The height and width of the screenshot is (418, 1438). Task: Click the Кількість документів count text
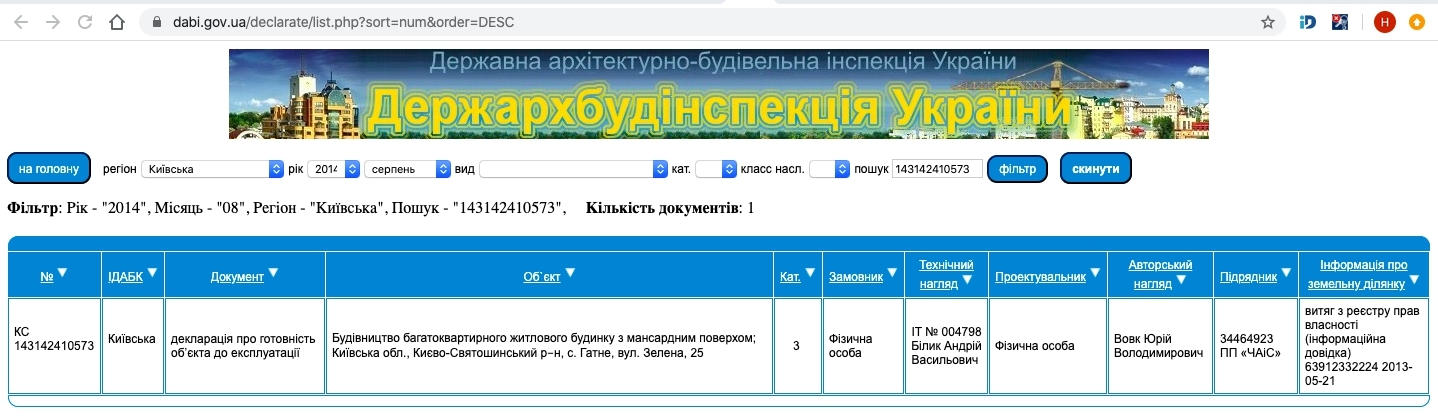tap(670, 208)
